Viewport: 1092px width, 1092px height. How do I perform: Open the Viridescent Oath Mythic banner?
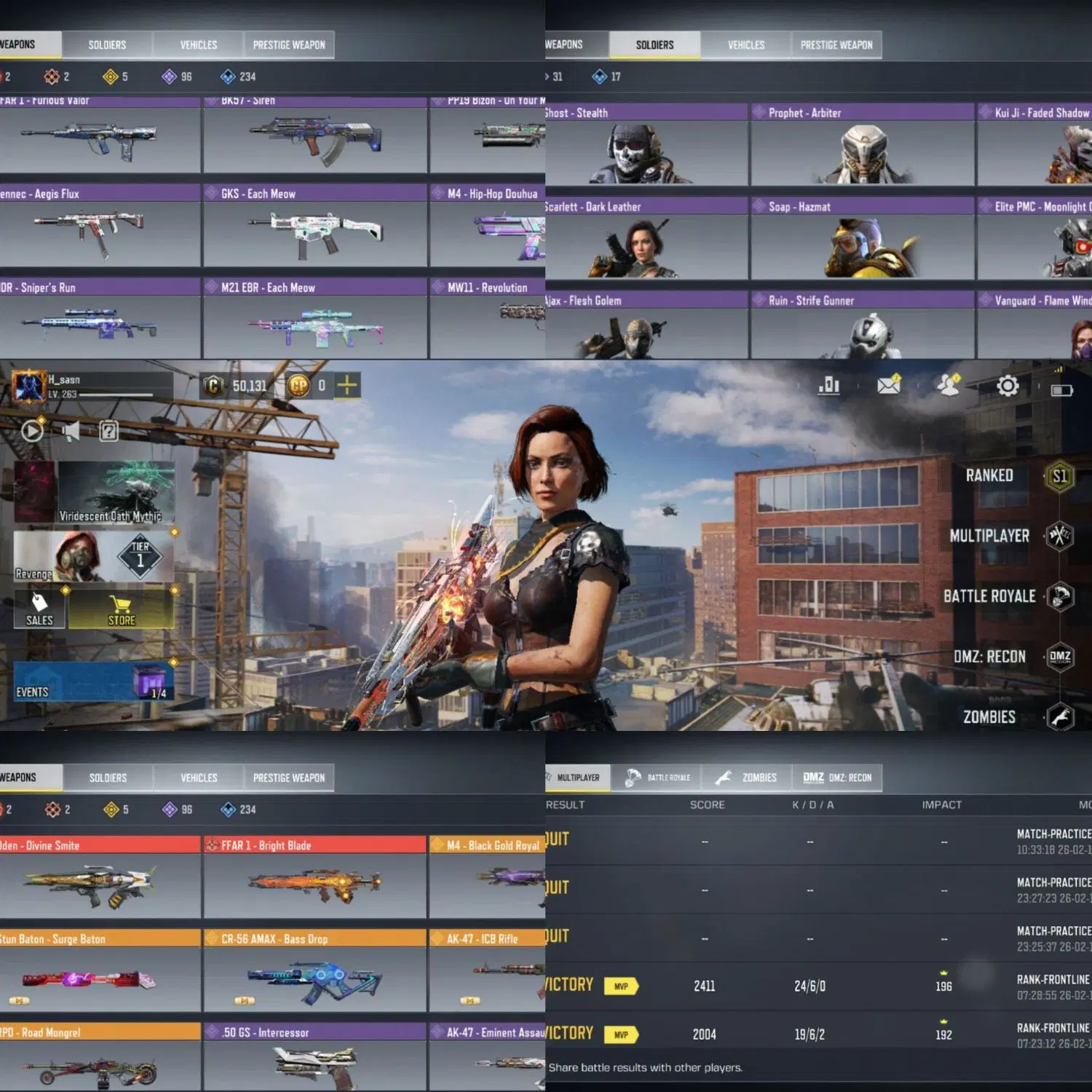coord(95,492)
